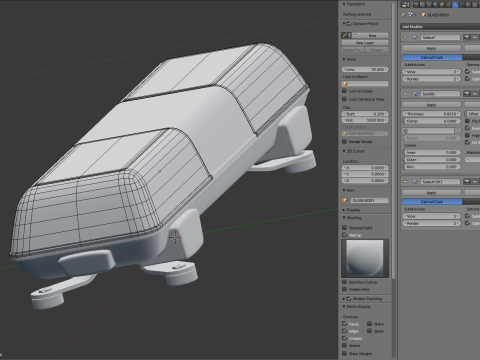The height and width of the screenshot is (360, 480).
Task: Enable Lock Camera to View checkbox
Action: pyautogui.click(x=345, y=99)
